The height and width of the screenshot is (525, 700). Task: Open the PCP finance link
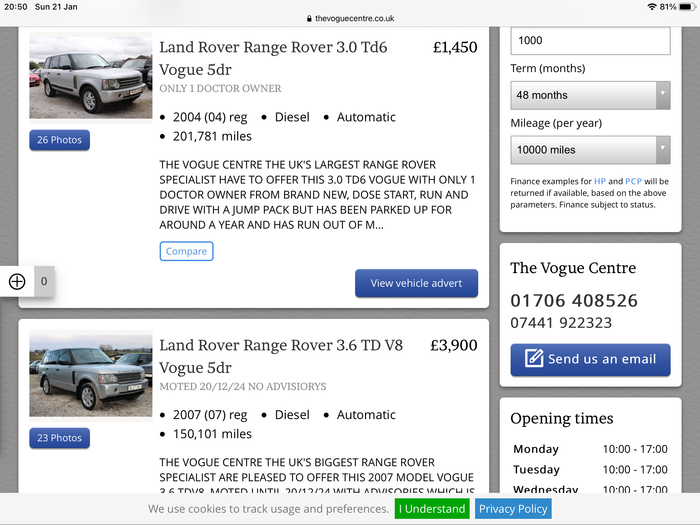[633, 181]
